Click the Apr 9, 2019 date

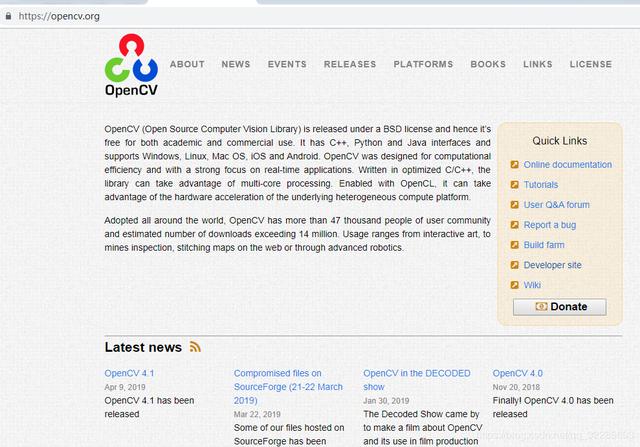pyautogui.click(x=125, y=387)
